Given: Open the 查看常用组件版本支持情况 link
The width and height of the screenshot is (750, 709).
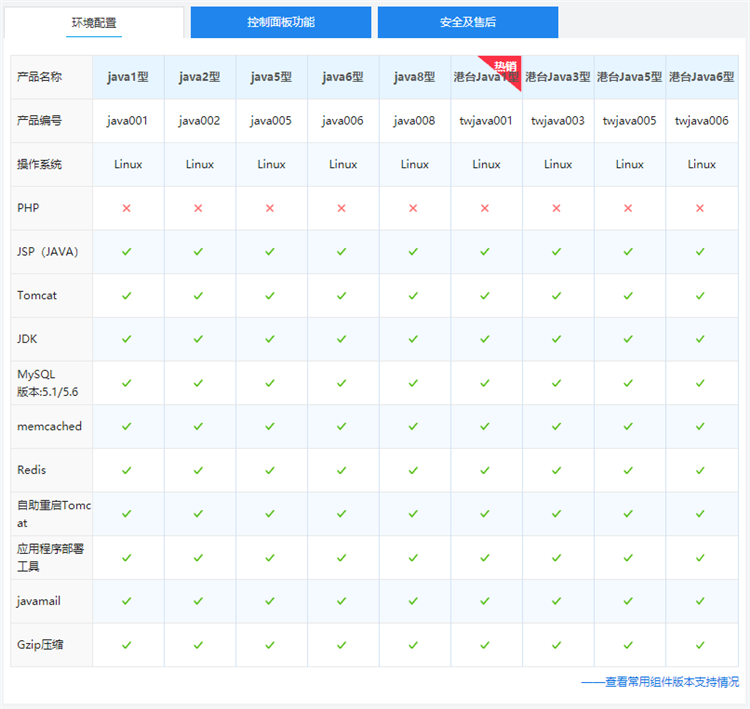Looking at the screenshot, I should (661, 682).
